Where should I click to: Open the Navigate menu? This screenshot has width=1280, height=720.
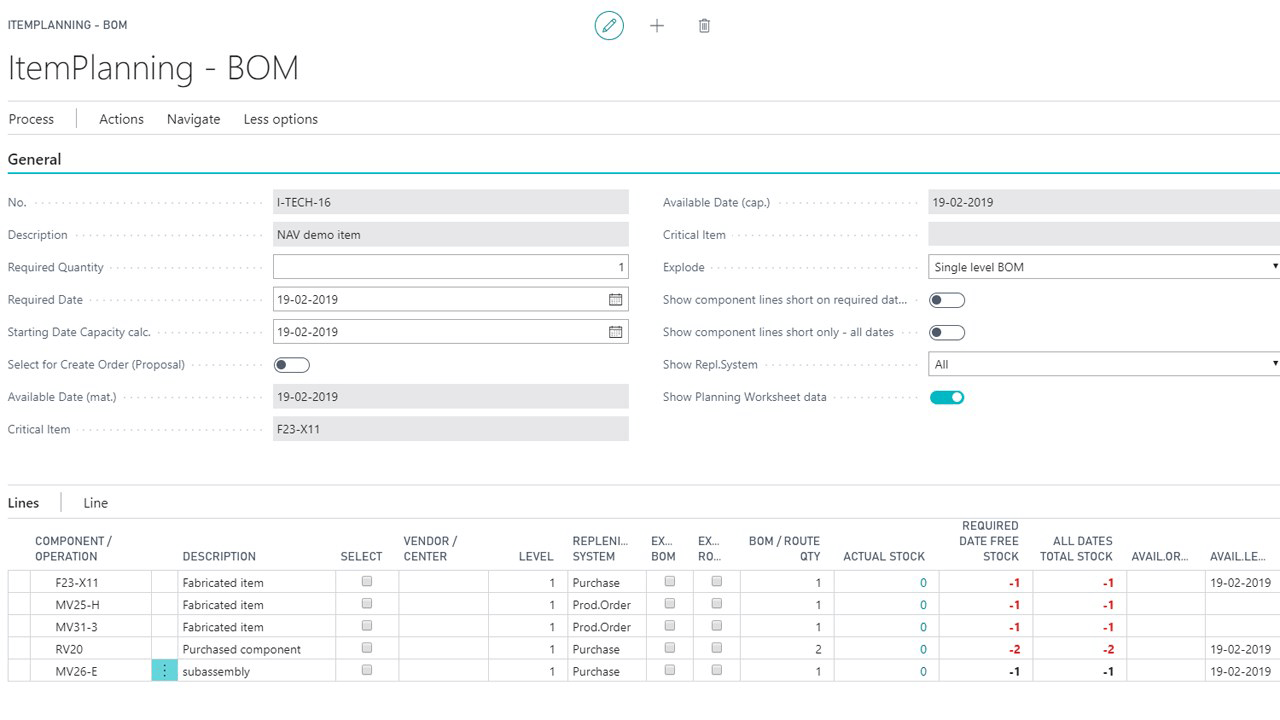pos(193,119)
